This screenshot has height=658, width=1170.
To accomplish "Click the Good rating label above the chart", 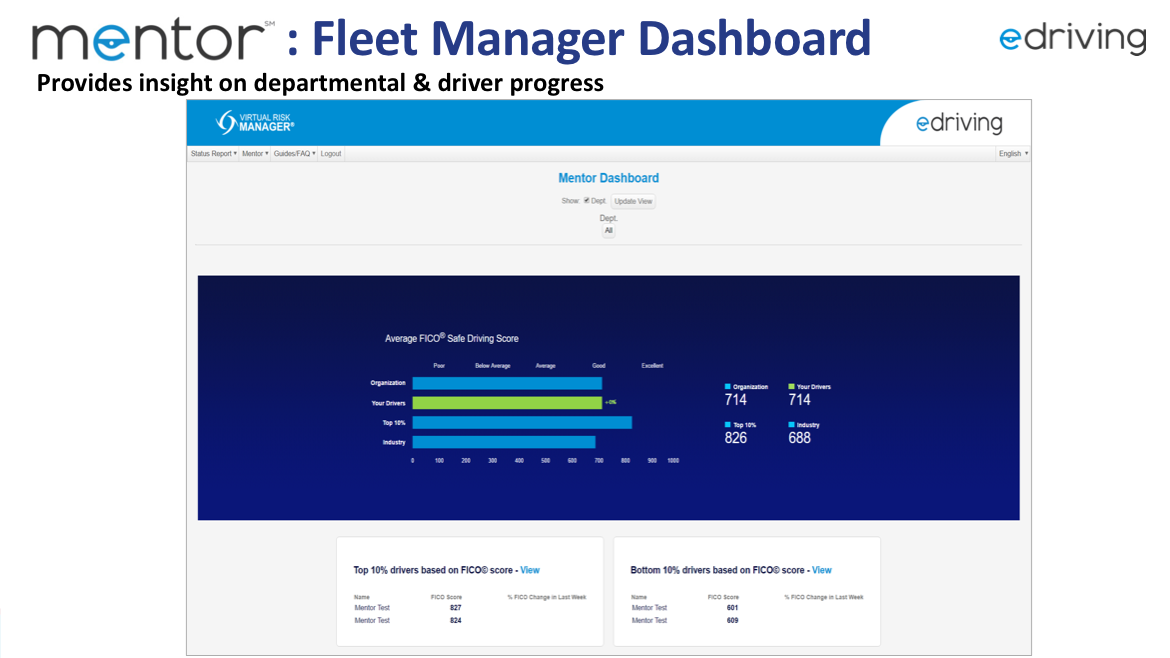I will (598, 366).
